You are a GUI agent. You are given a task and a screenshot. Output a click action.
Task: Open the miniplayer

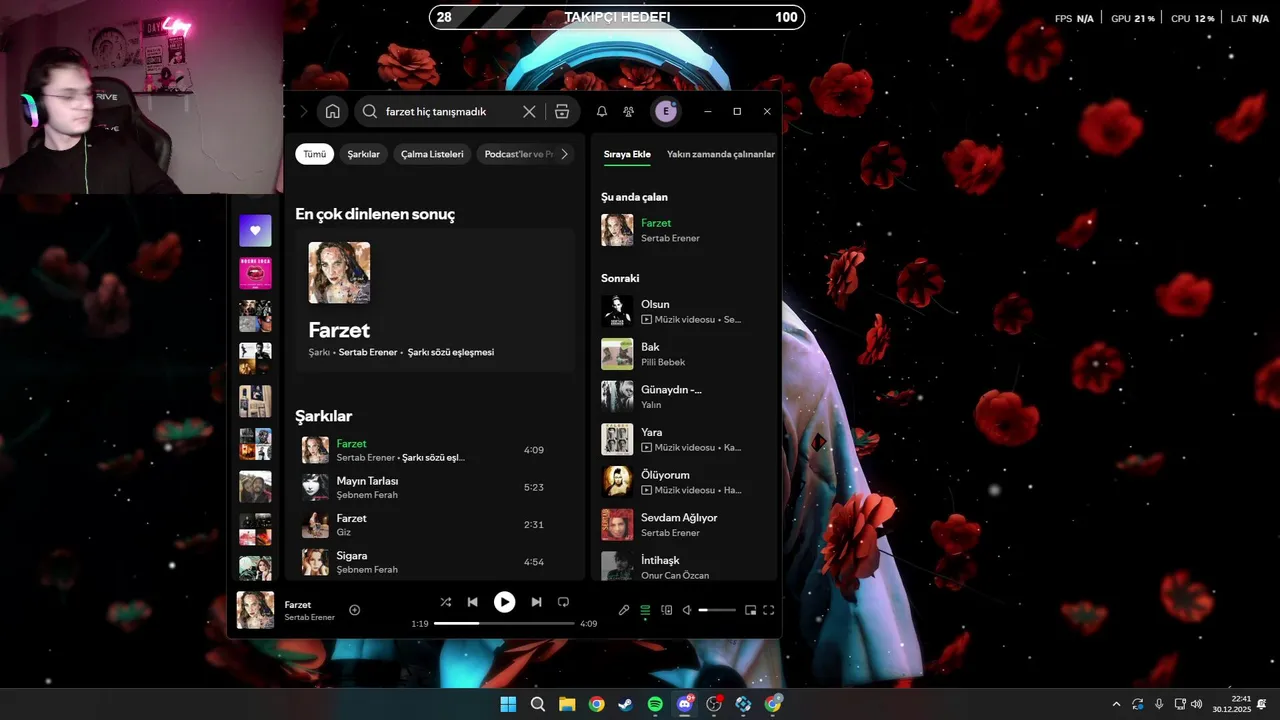pos(750,610)
